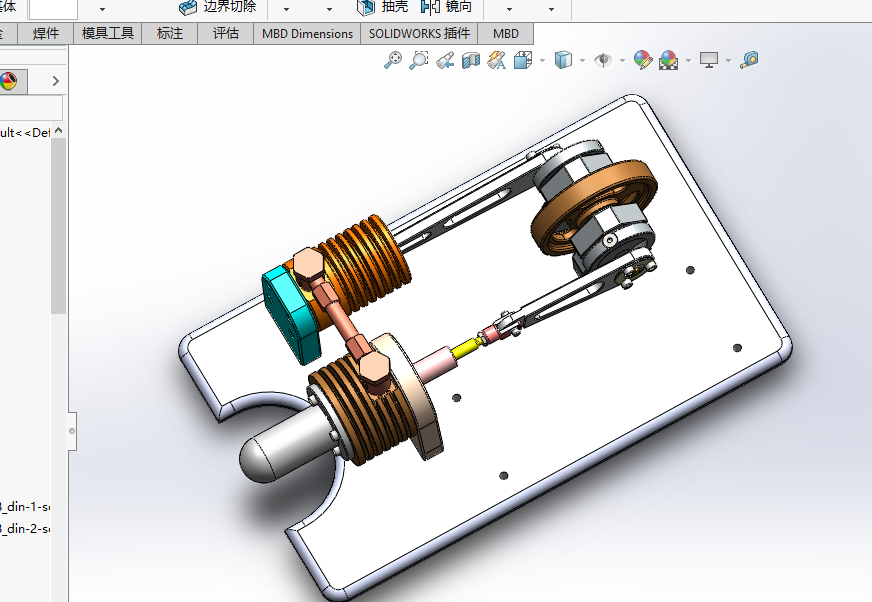The image size is (872, 602).
Task: Click the feature tree filter field
Action: pyautogui.click(x=31, y=108)
